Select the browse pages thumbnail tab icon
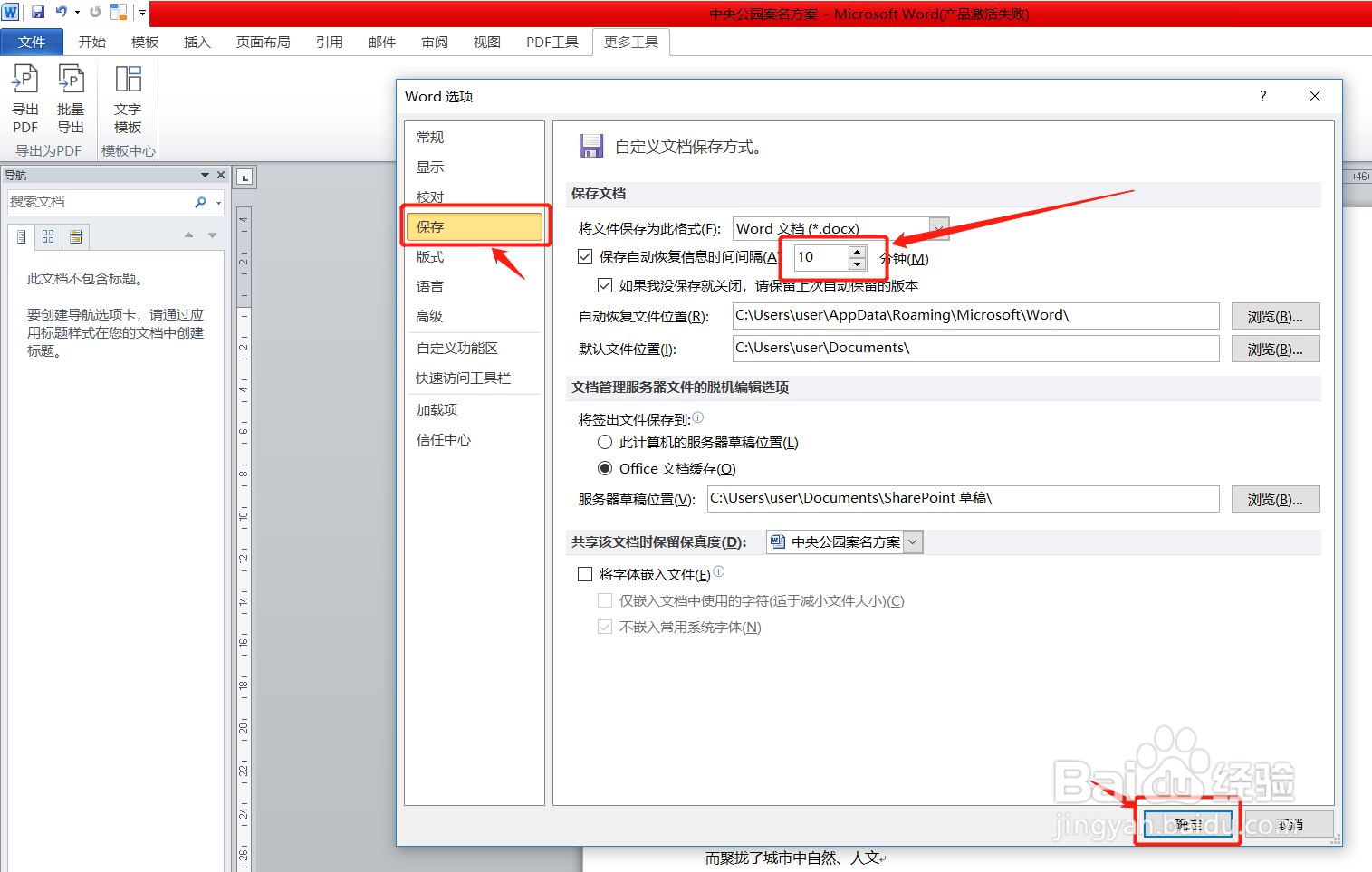Image resolution: width=1372 pixels, height=872 pixels. (x=48, y=236)
